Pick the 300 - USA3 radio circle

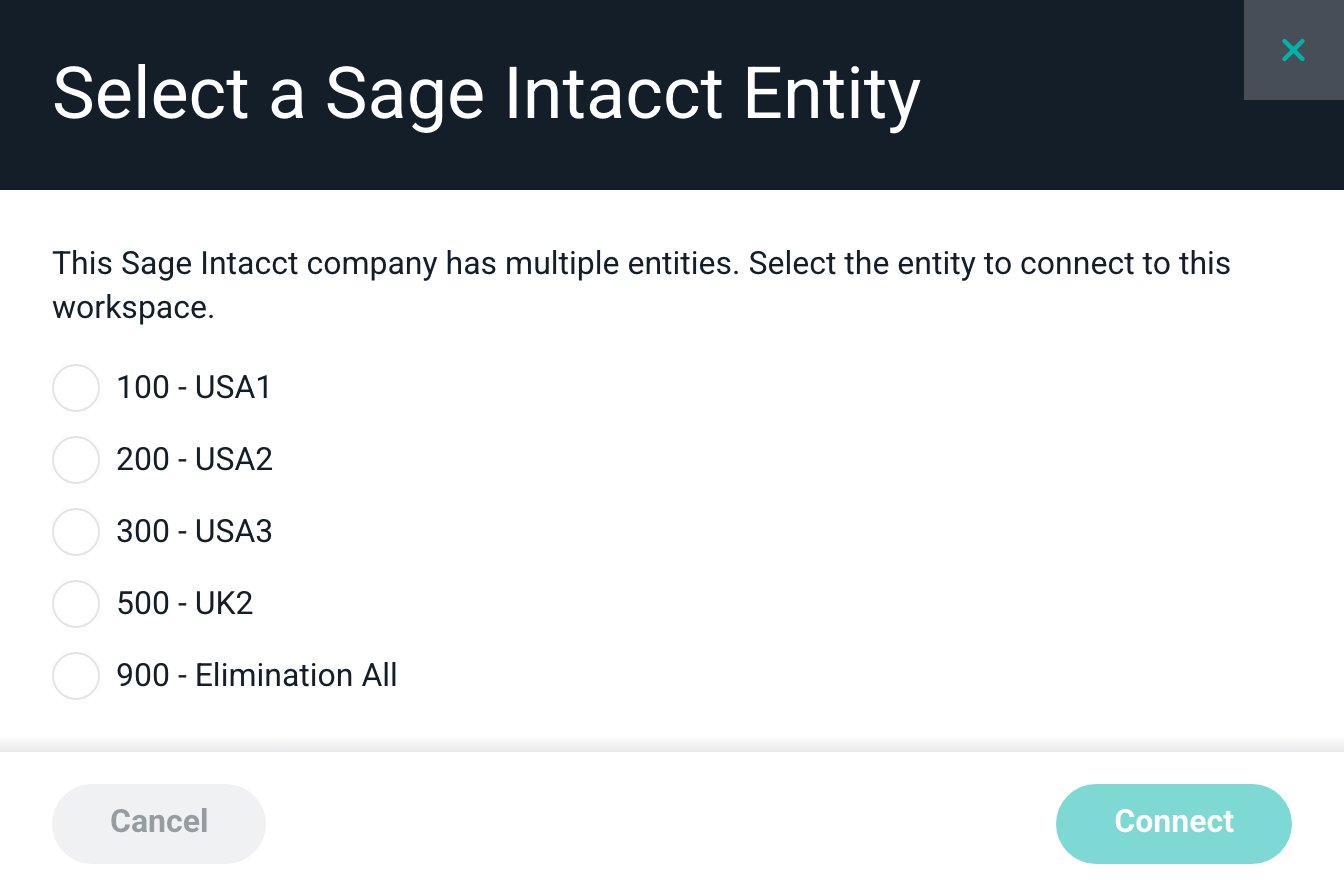[76, 532]
